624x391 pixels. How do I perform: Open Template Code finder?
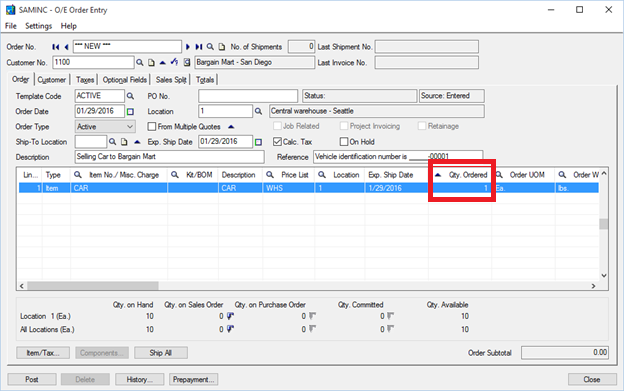(130, 96)
